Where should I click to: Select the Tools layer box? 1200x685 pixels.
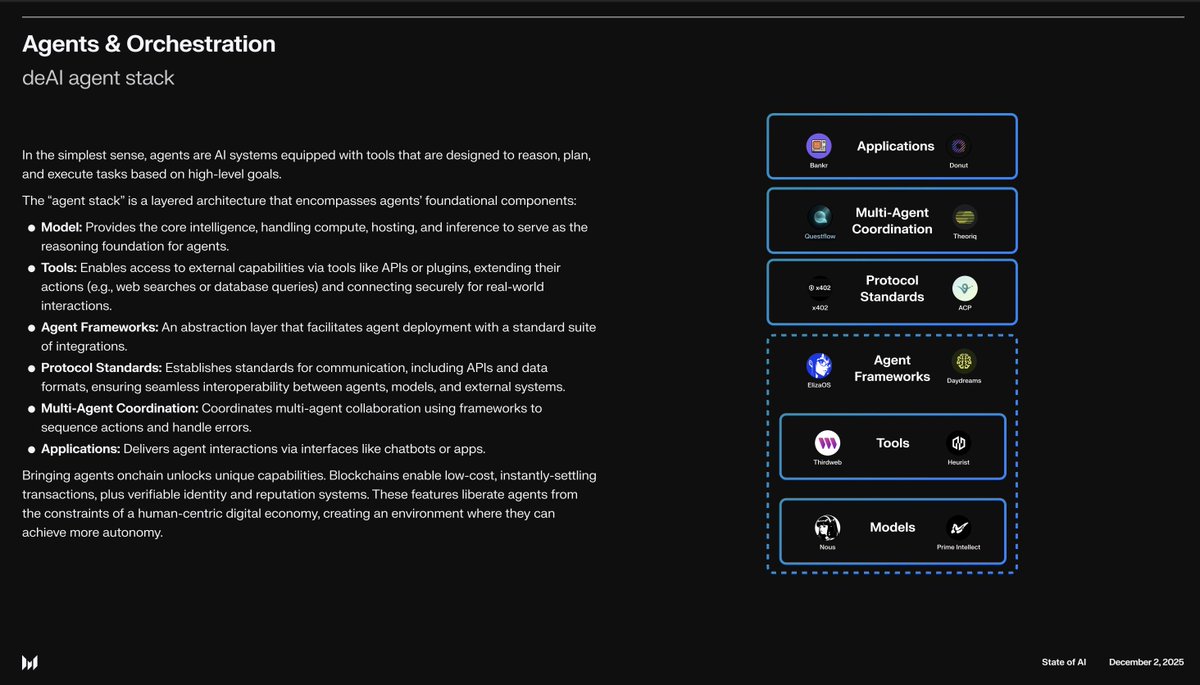click(x=892, y=443)
